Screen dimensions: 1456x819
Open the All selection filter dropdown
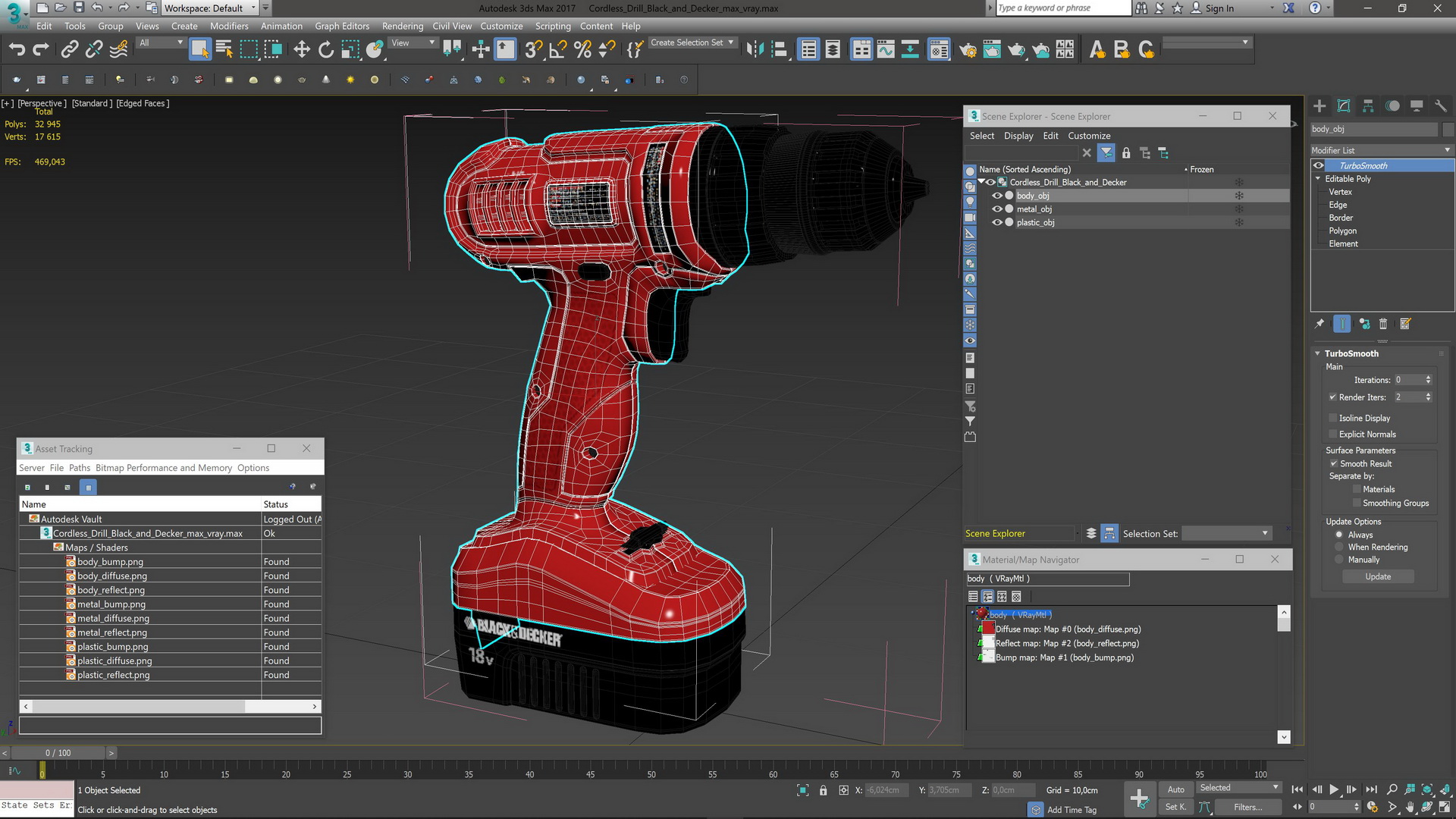(x=161, y=43)
